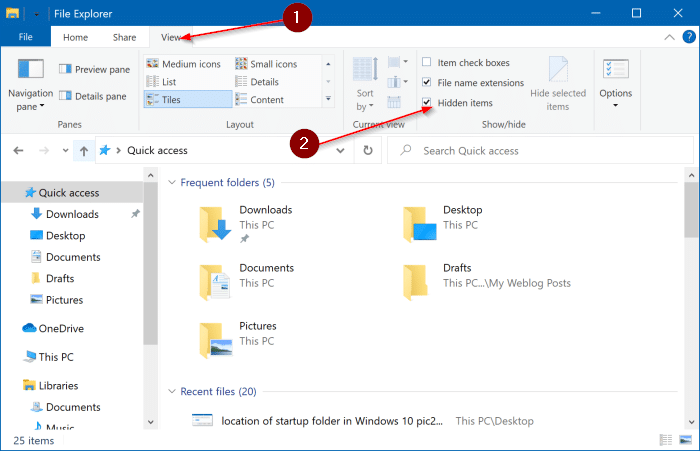Switch layout to Small icons
The width and height of the screenshot is (700, 451).
point(266,64)
